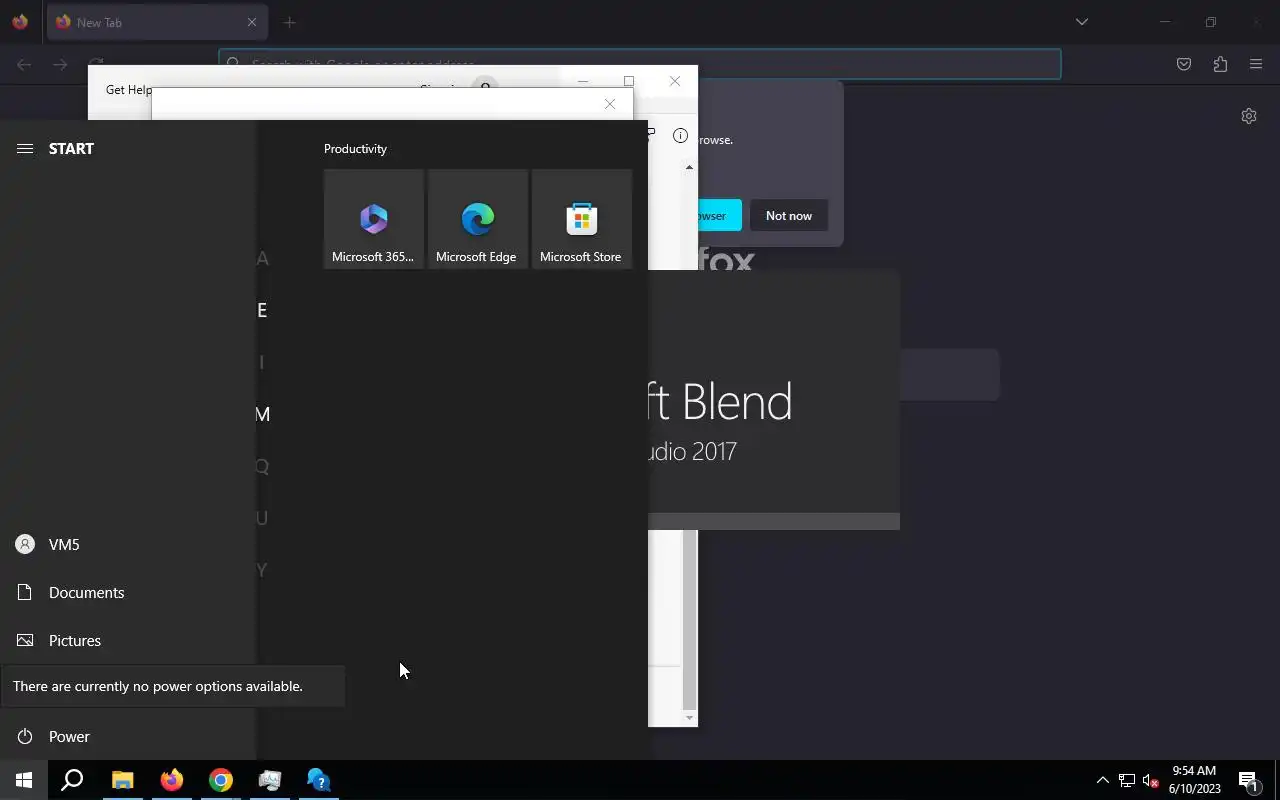Open the Get Help app in taskbar
1280x800 pixels.
319,780
